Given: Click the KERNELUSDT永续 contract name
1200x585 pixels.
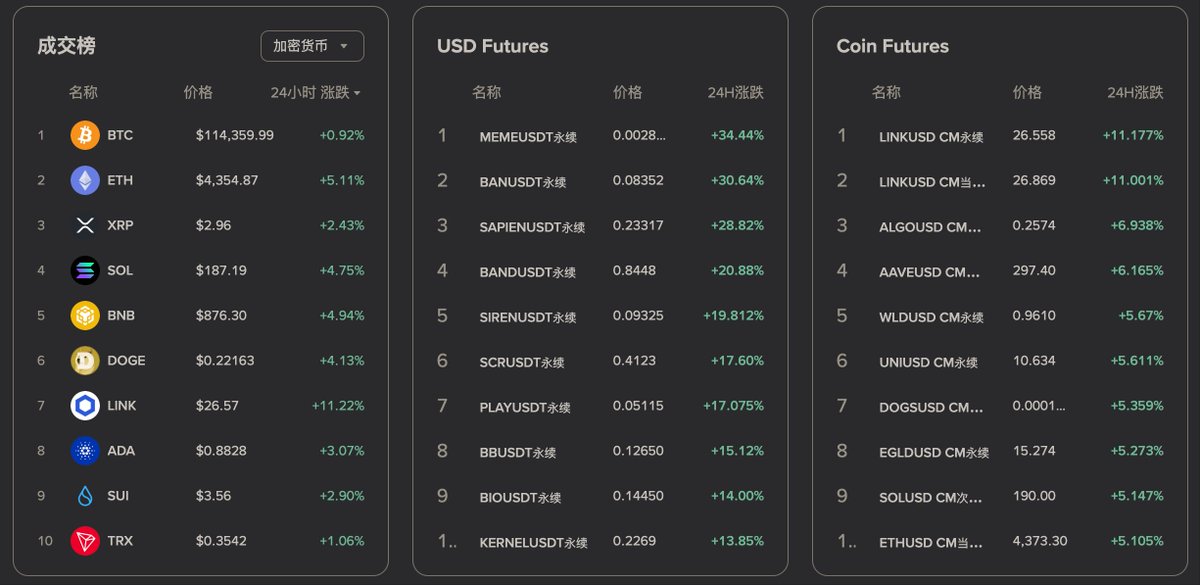Looking at the screenshot, I should (533, 542).
